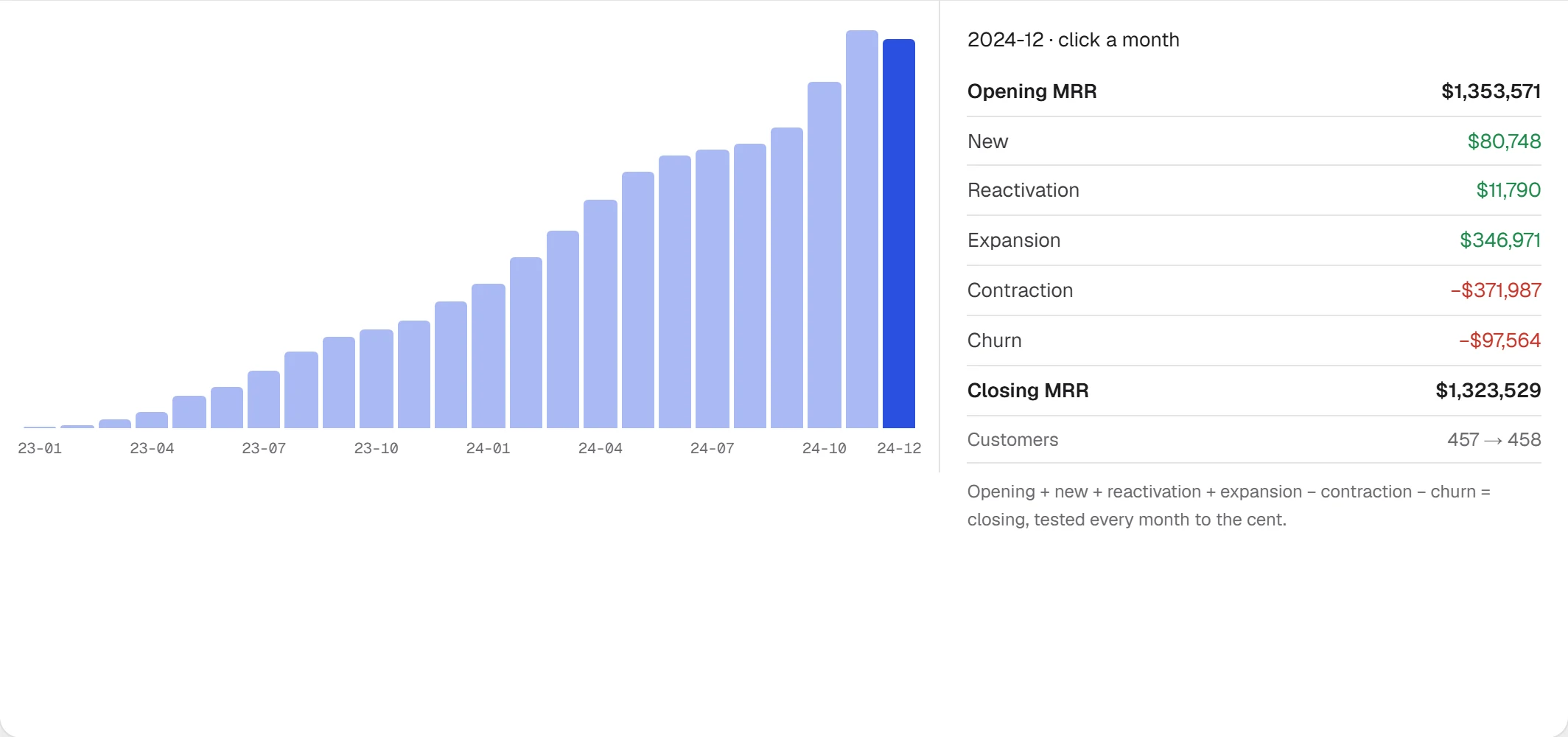The width and height of the screenshot is (1568, 737).
Task: Click the Expansion value $346,971
Action: [1500, 240]
